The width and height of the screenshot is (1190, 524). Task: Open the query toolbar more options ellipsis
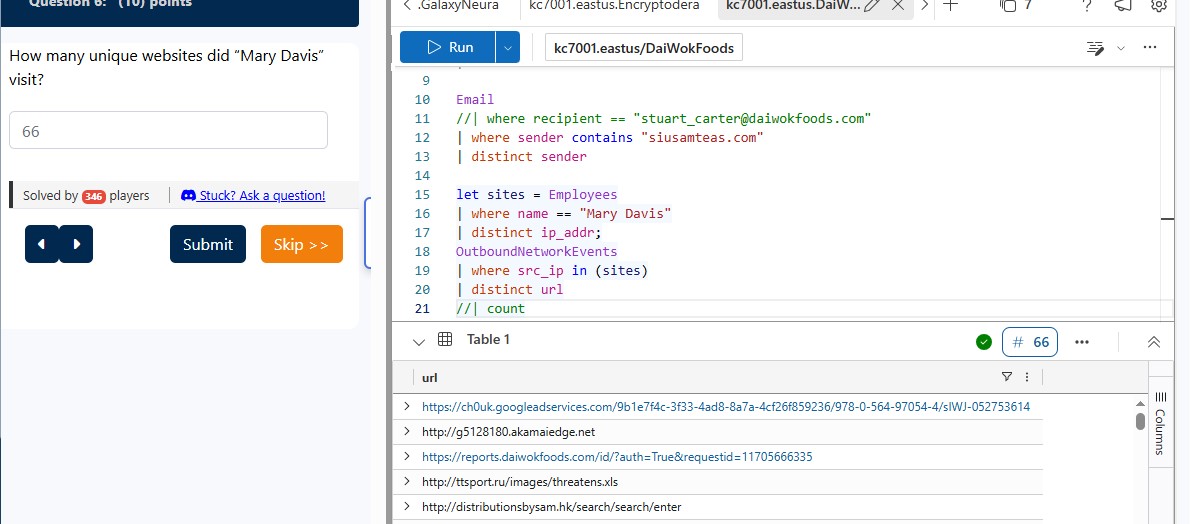click(x=1150, y=47)
